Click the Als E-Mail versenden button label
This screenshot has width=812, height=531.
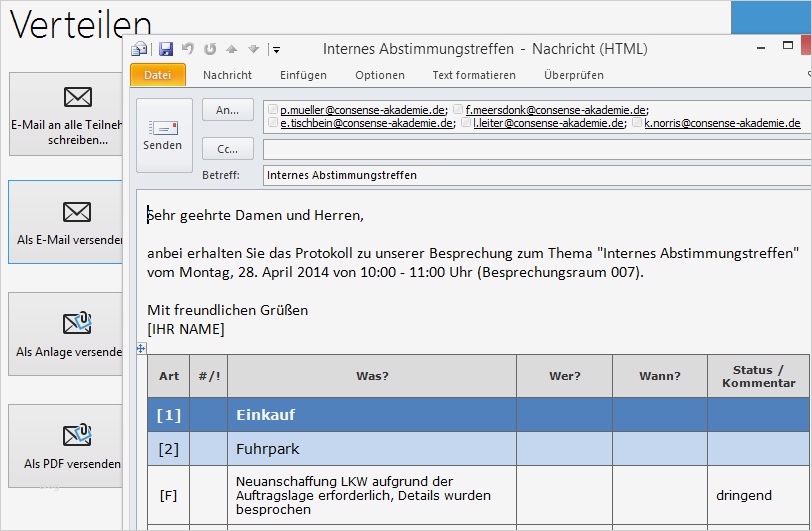[x=69, y=240]
